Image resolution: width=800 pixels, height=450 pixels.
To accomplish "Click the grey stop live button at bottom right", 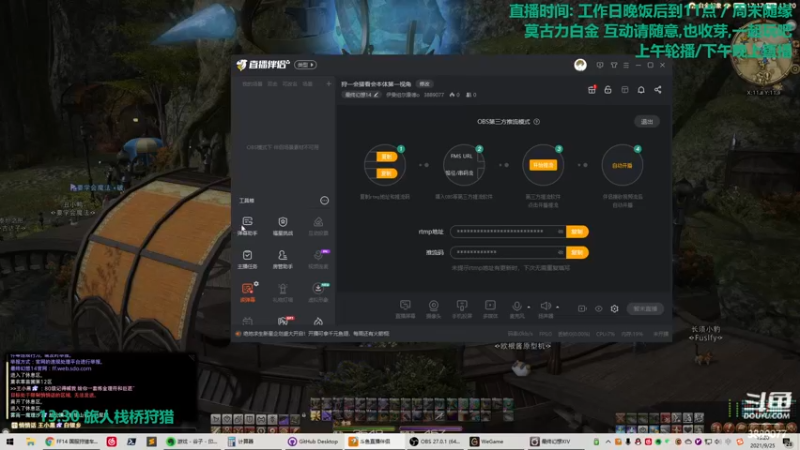I will pos(645,309).
